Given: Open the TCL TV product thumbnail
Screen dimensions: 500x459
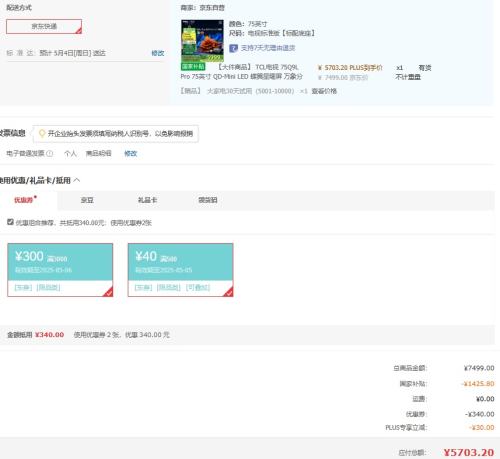Looking at the screenshot, I should [x=202, y=41].
